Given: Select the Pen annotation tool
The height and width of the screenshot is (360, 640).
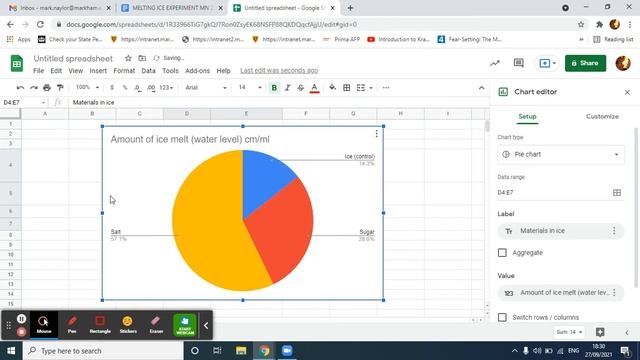Looking at the screenshot, I should (72, 324).
